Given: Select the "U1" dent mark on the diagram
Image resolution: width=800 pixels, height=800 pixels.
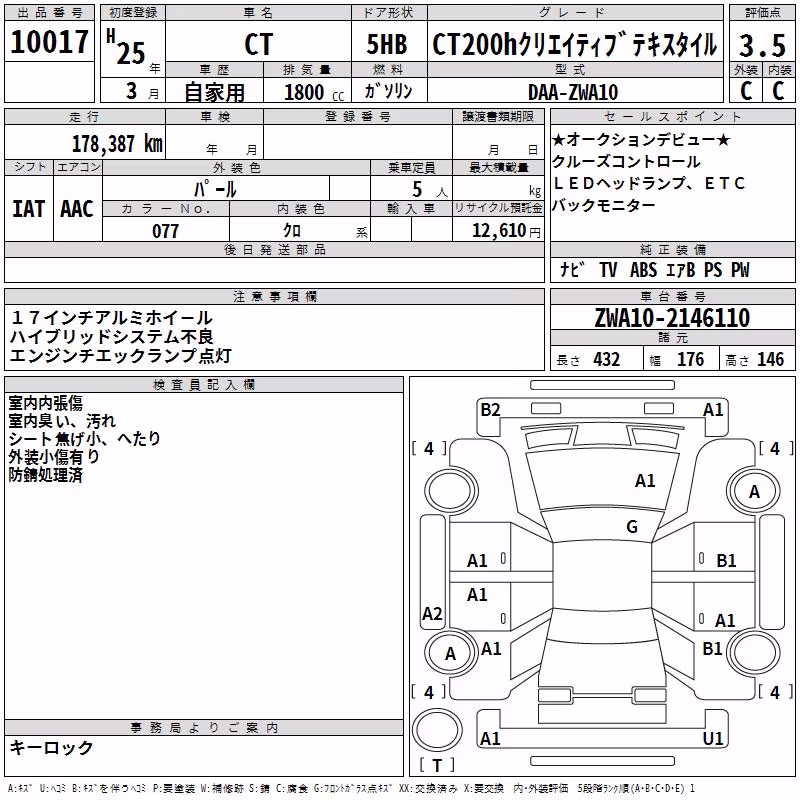Looking at the screenshot, I should (x=713, y=738).
